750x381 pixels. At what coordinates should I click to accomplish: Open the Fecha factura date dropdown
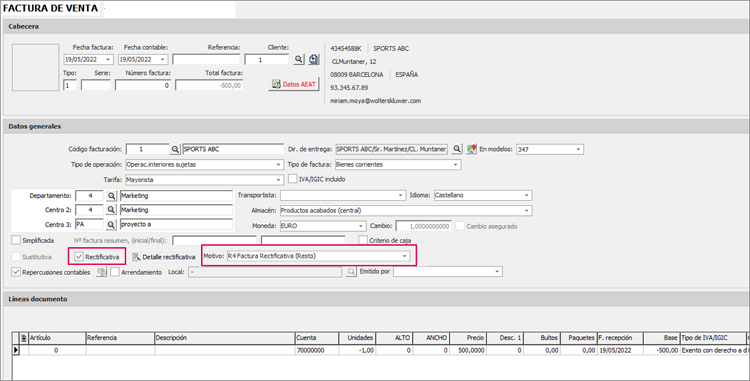click(x=108, y=60)
